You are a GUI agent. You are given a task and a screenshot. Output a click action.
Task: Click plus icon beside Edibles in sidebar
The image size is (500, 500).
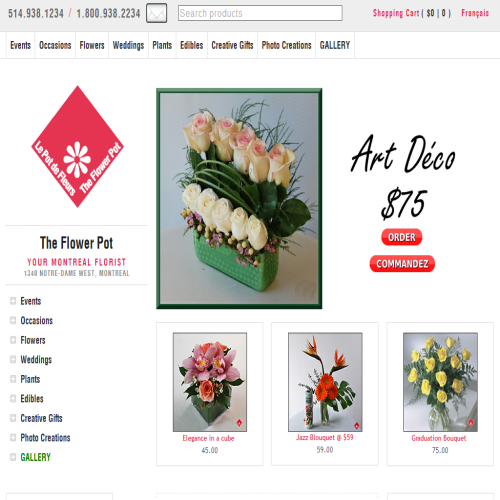(13, 398)
